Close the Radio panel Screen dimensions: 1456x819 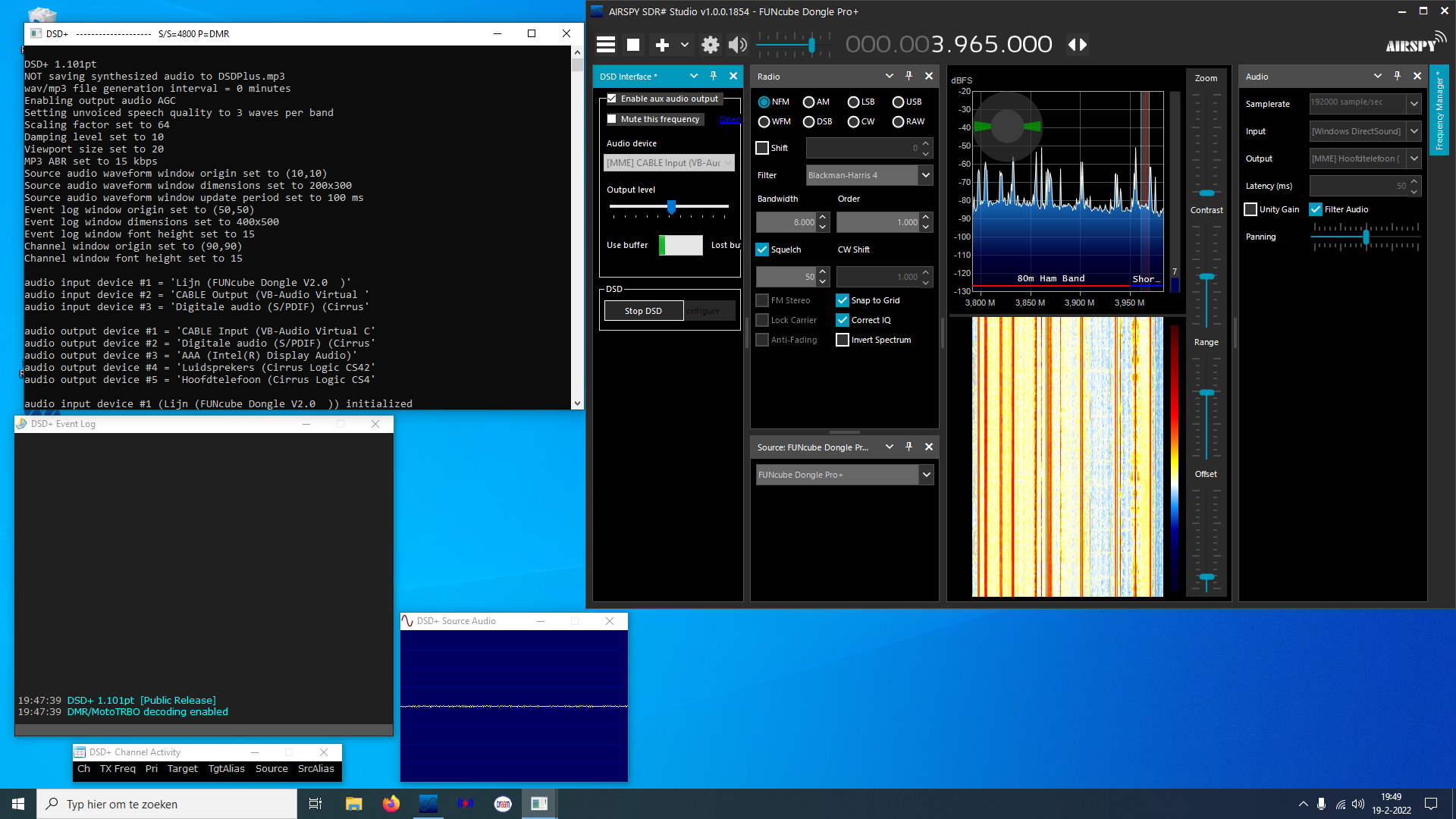929,76
